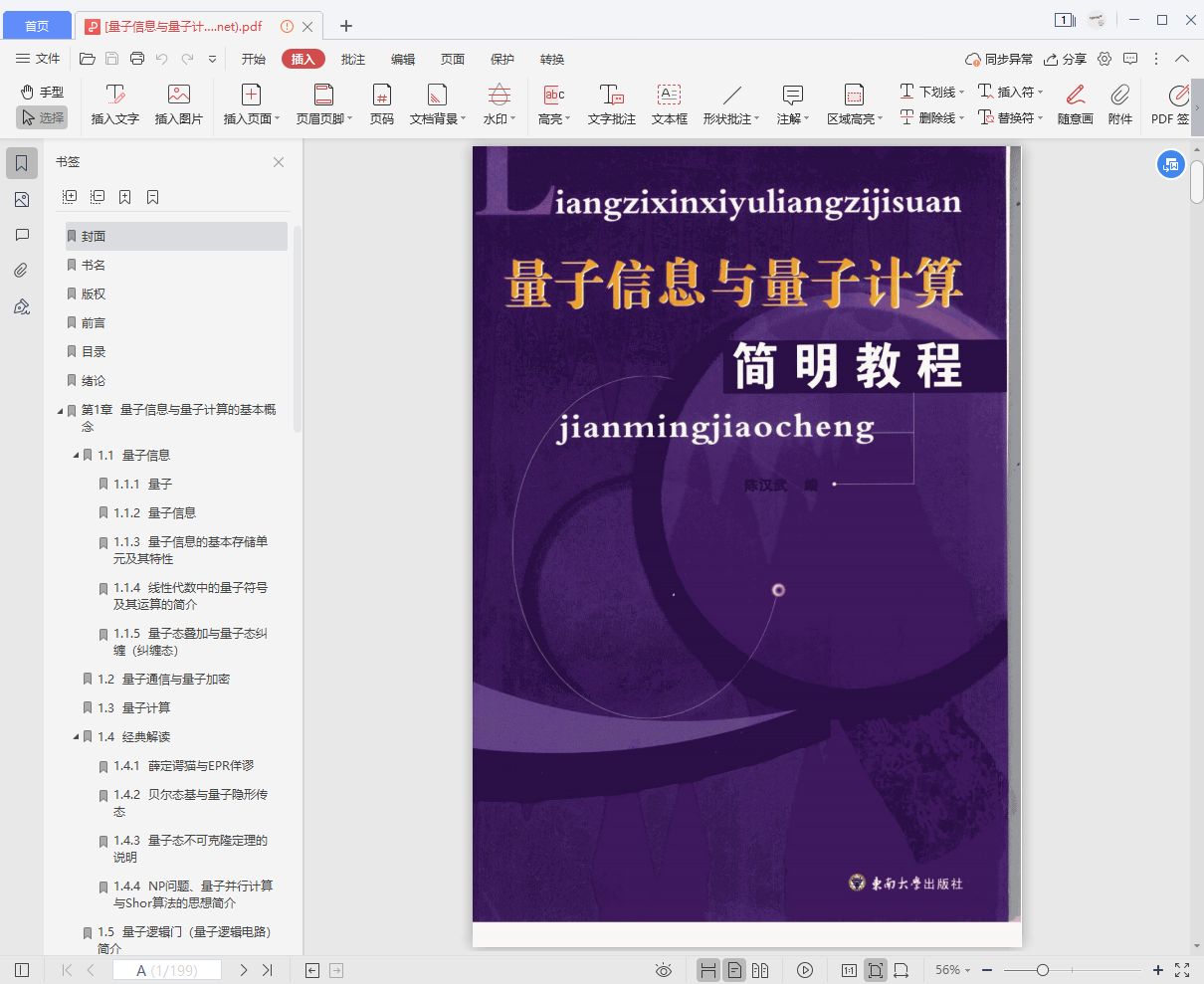The height and width of the screenshot is (984, 1204).
Task: Open the comments sidebar panel
Action: click(x=22, y=235)
